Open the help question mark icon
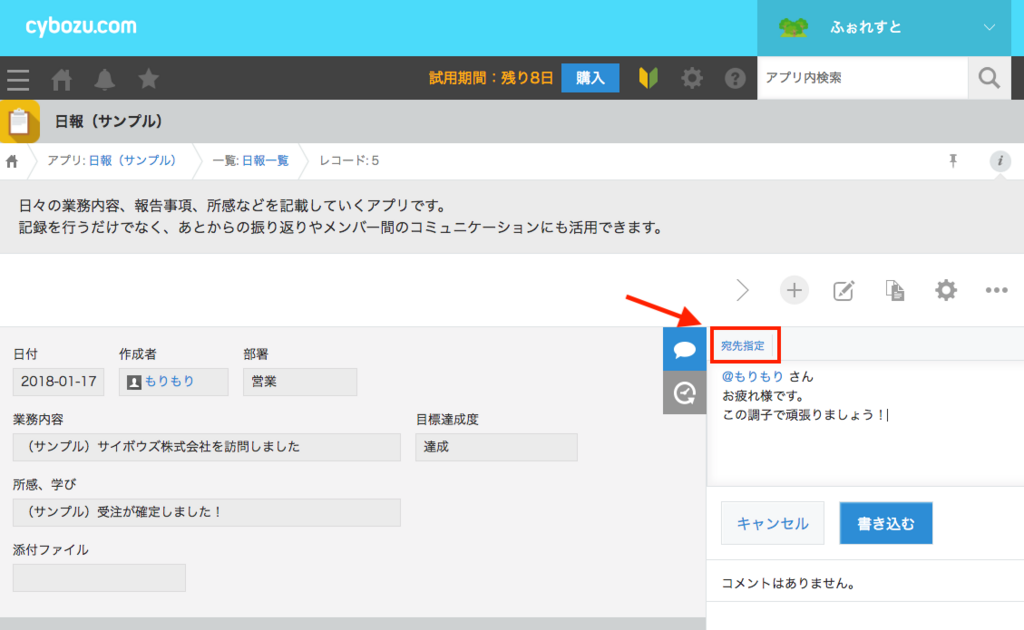The image size is (1024, 630). pyautogui.click(x=735, y=78)
